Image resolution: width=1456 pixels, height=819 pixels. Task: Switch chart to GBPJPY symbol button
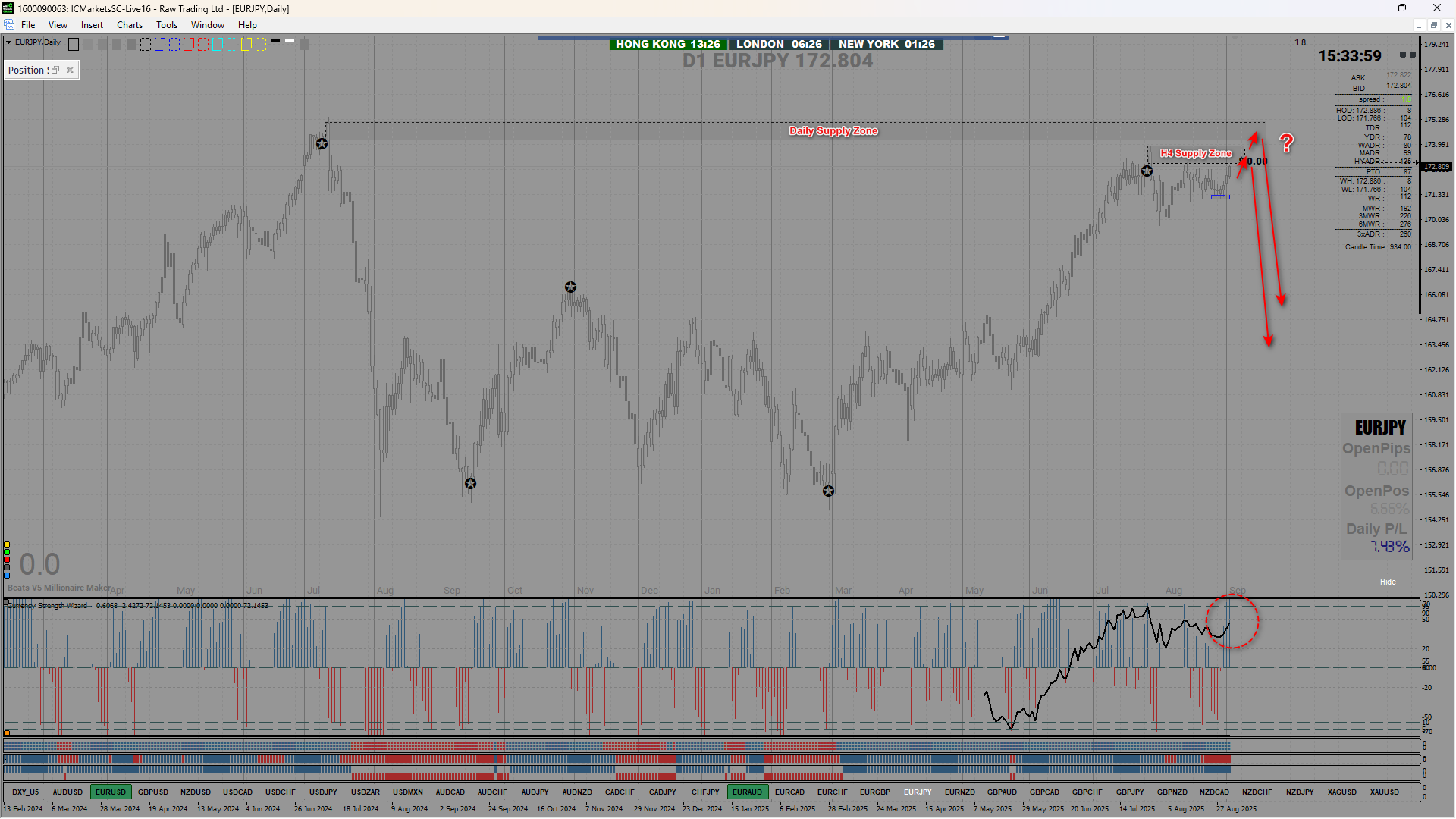[1129, 792]
